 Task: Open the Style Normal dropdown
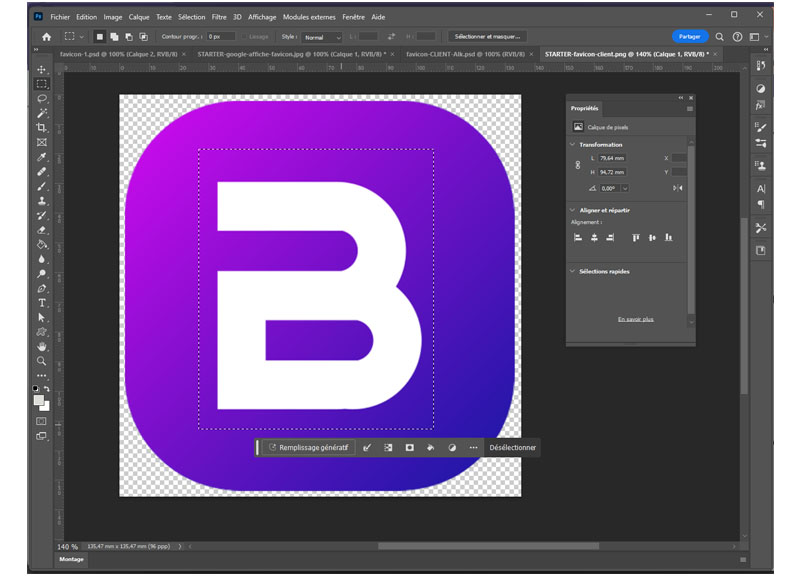(x=321, y=37)
